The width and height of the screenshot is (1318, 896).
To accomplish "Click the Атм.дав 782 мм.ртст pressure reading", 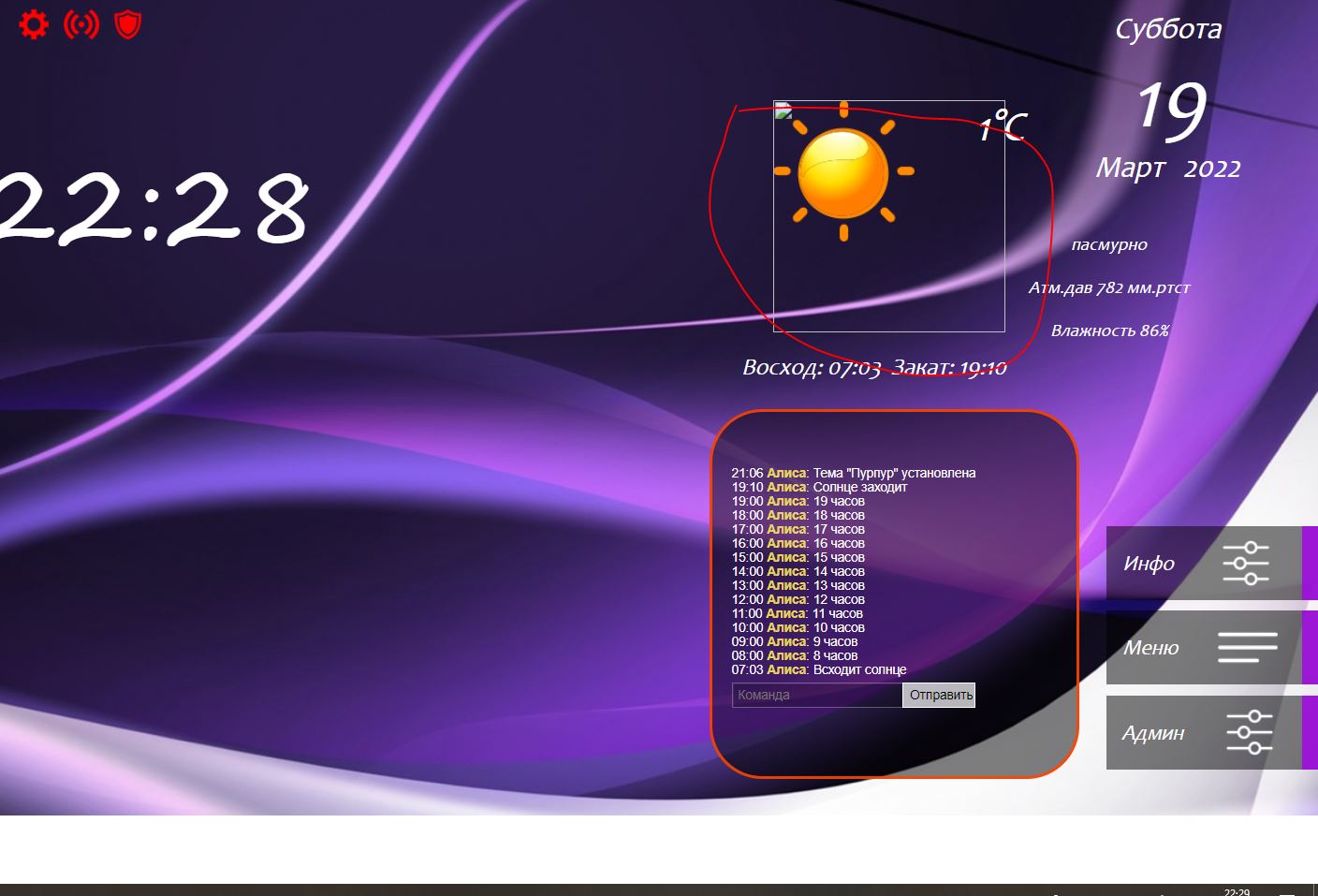I will (x=1109, y=287).
